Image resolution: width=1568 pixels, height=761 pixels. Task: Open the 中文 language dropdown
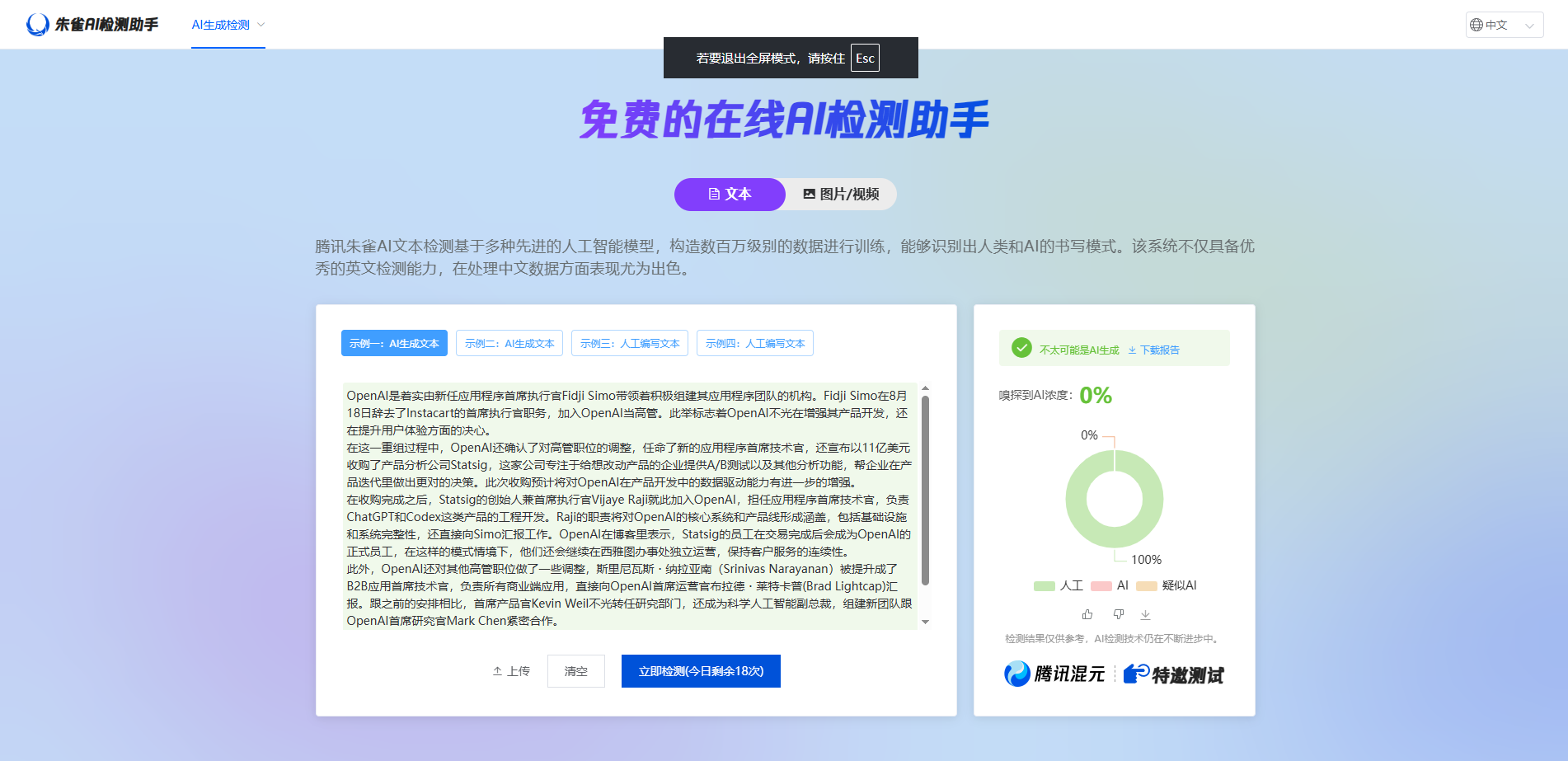pyautogui.click(x=1505, y=25)
